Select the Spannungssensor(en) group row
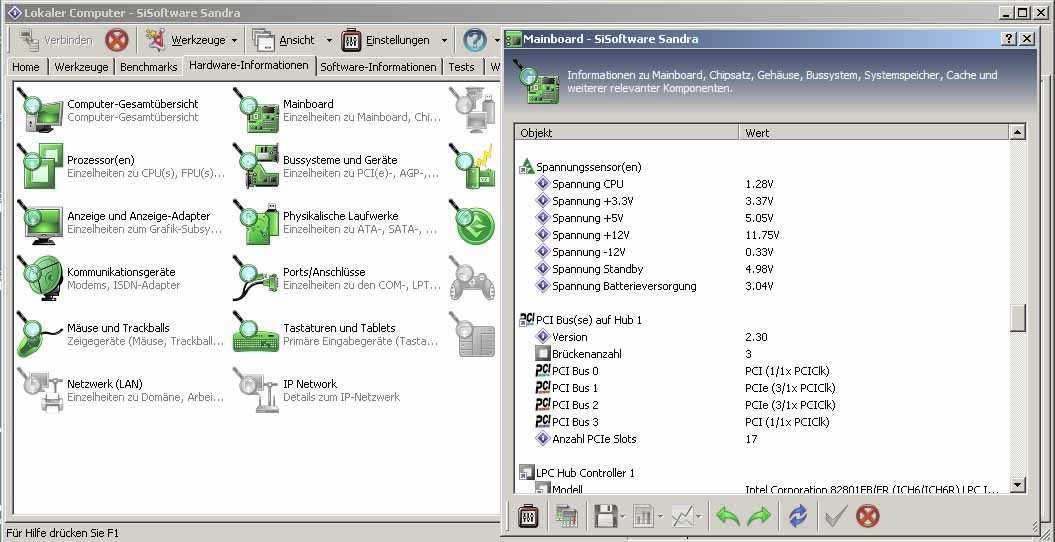The width and height of the screenshot is (1055, 542). point(762,167)
